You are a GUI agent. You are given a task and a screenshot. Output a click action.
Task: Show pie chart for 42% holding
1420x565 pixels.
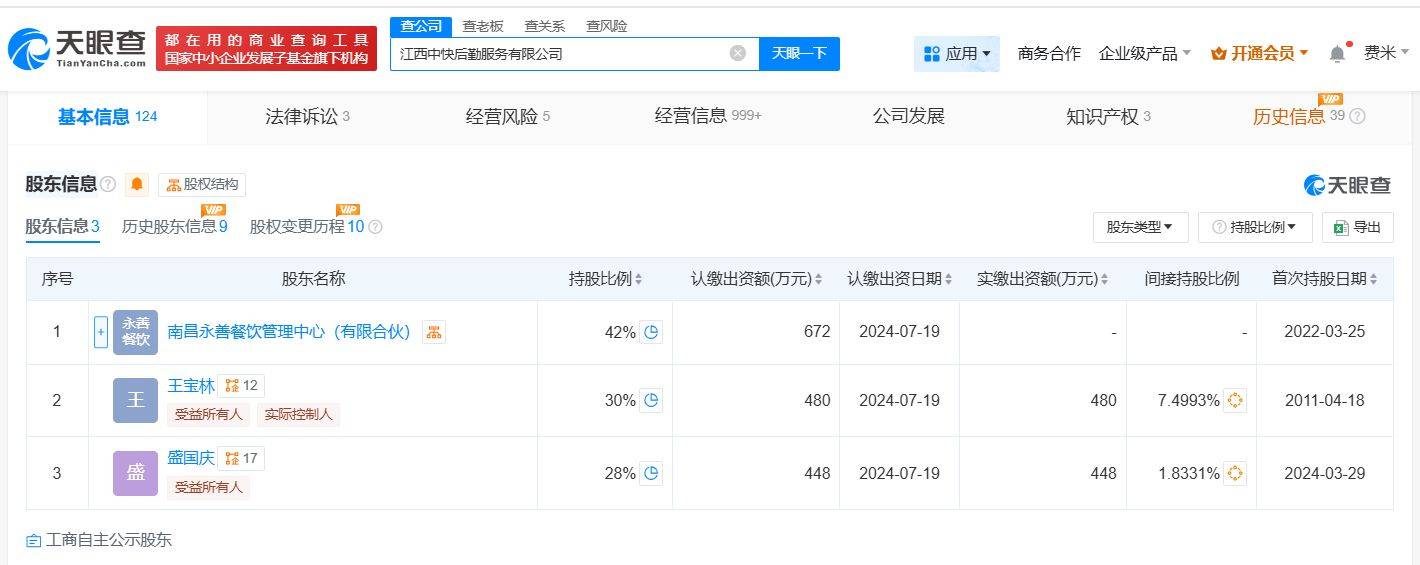[652, 332]
